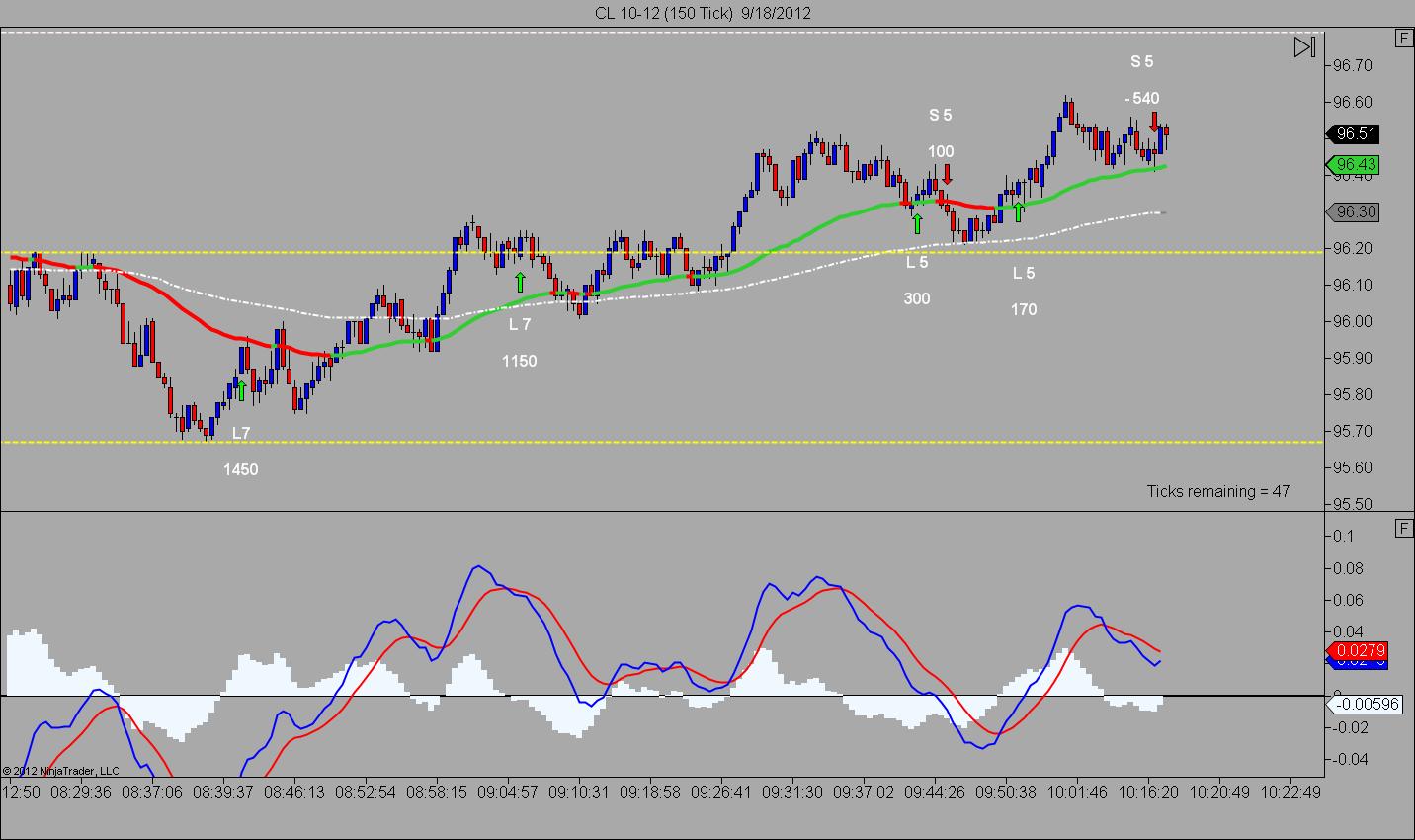Click the 08:46:13 time axis label
Viewport: 1415px width, 840px height.
point(294,792)
